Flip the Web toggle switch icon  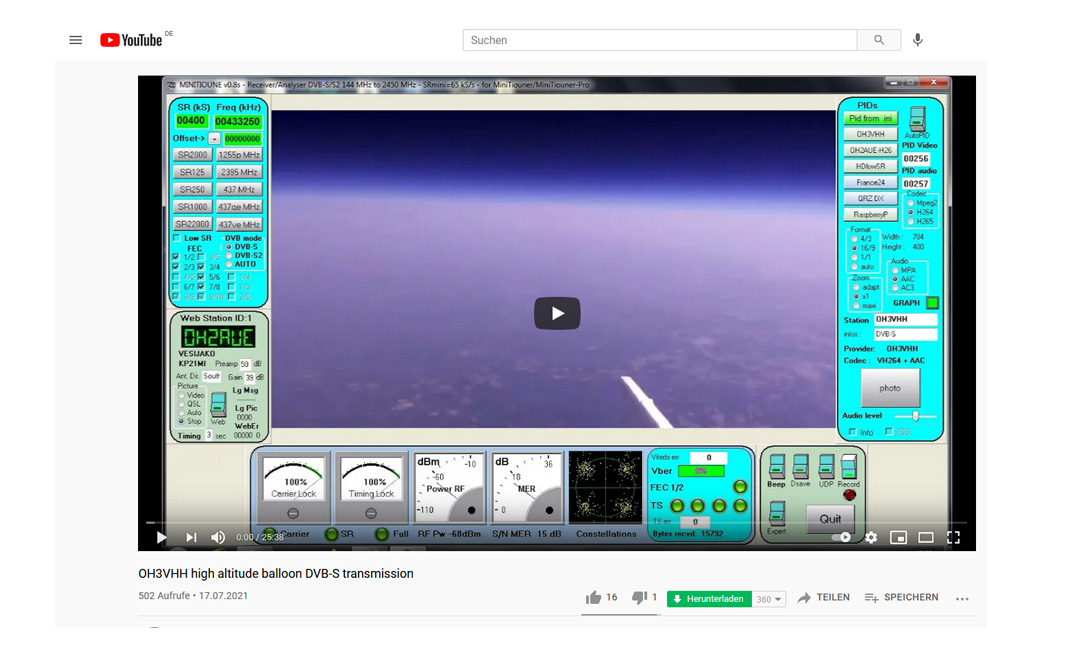point(218,405)
